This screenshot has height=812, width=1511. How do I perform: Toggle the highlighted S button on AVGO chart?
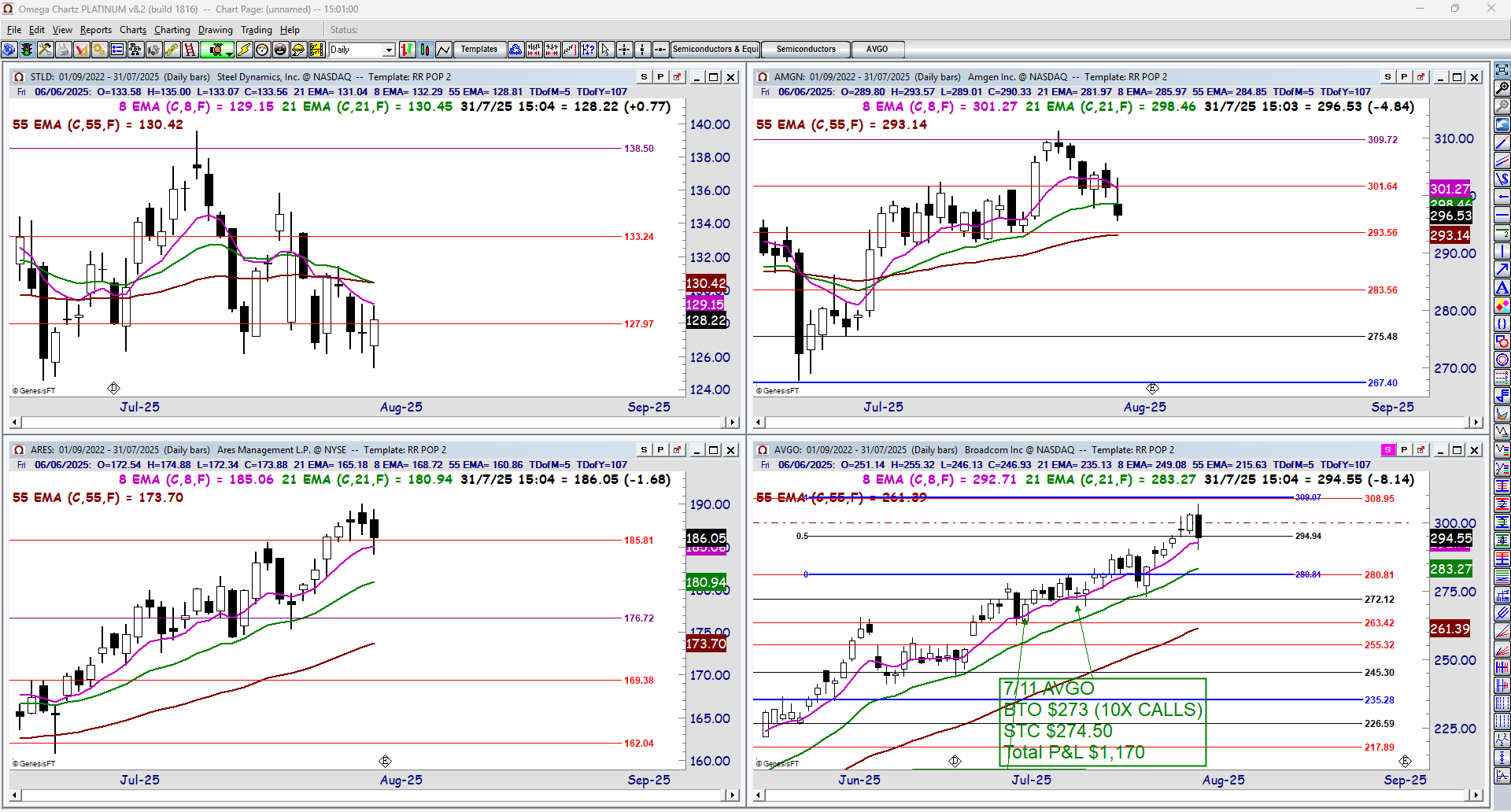[1387, 450]
